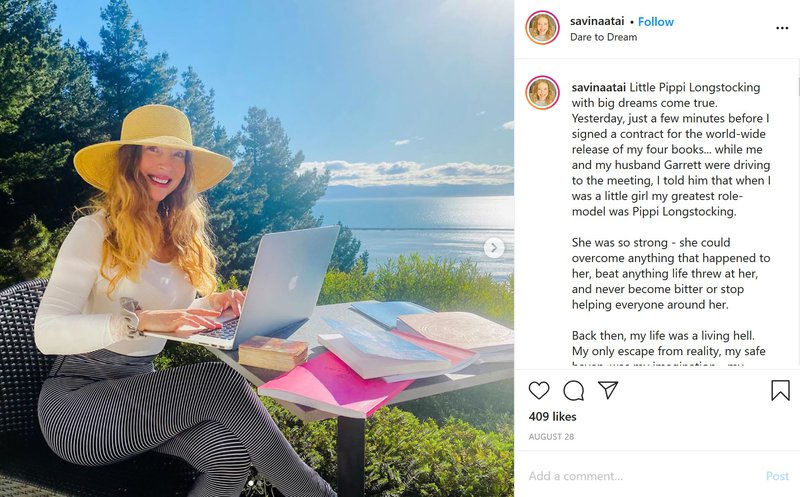Image resolution: width=800 pixels, height=497 pixels.
Task: Select the carousel position dot indicator
Action: [251, 482]
